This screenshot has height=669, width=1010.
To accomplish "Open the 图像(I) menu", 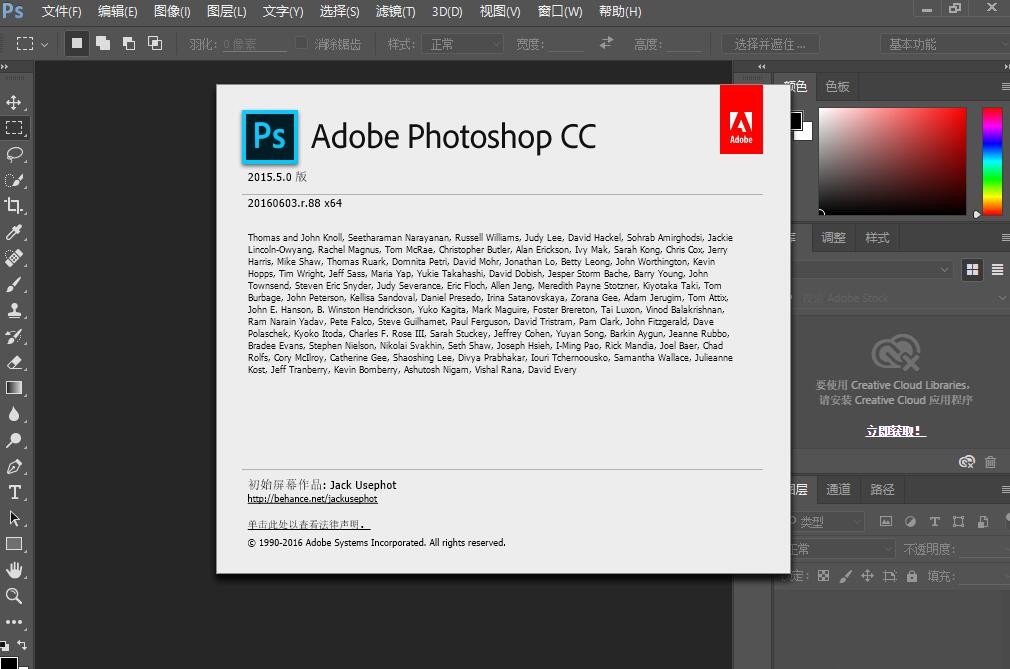I will pos(172,12).
